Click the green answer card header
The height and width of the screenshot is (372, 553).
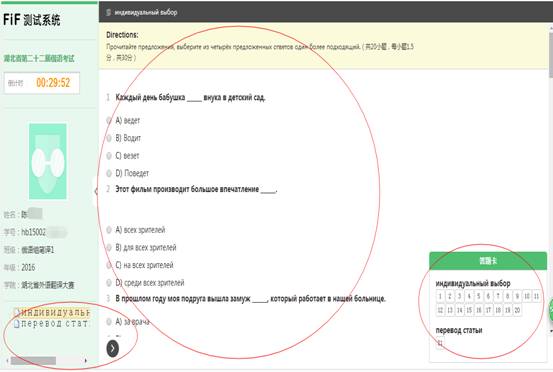coord(488,261)
